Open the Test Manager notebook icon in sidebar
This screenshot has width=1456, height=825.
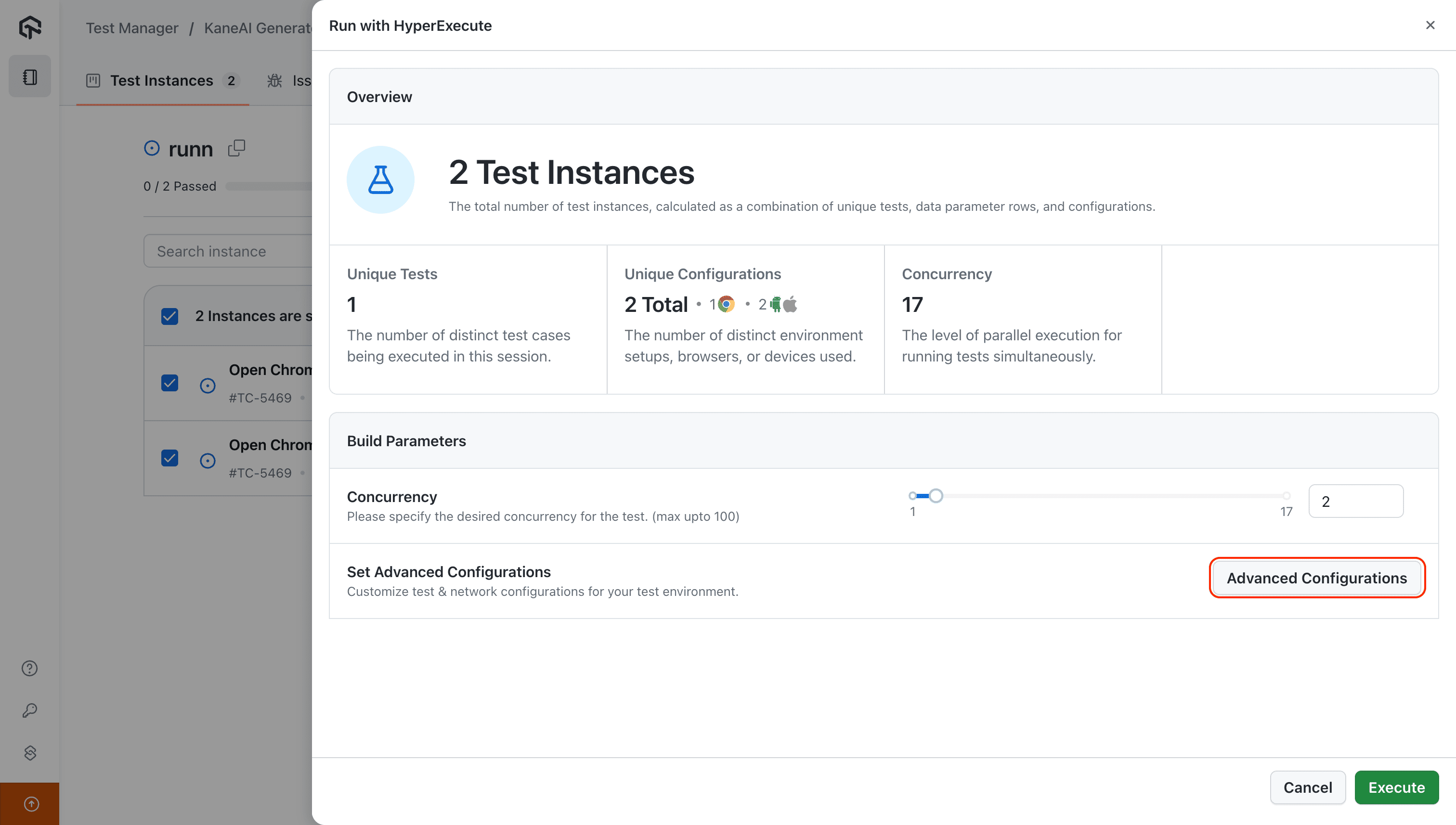point(29,76)
